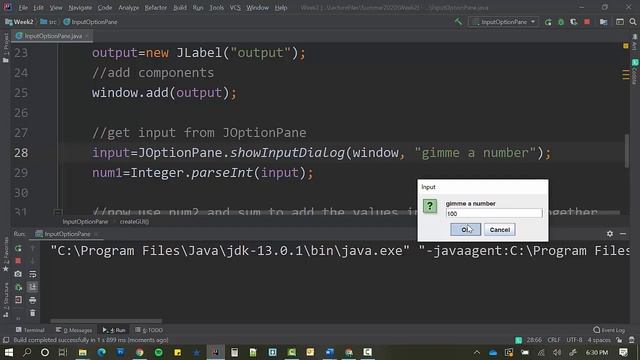The image size is (640, 360).
Task: Open the Build menu
Action: 180,7
